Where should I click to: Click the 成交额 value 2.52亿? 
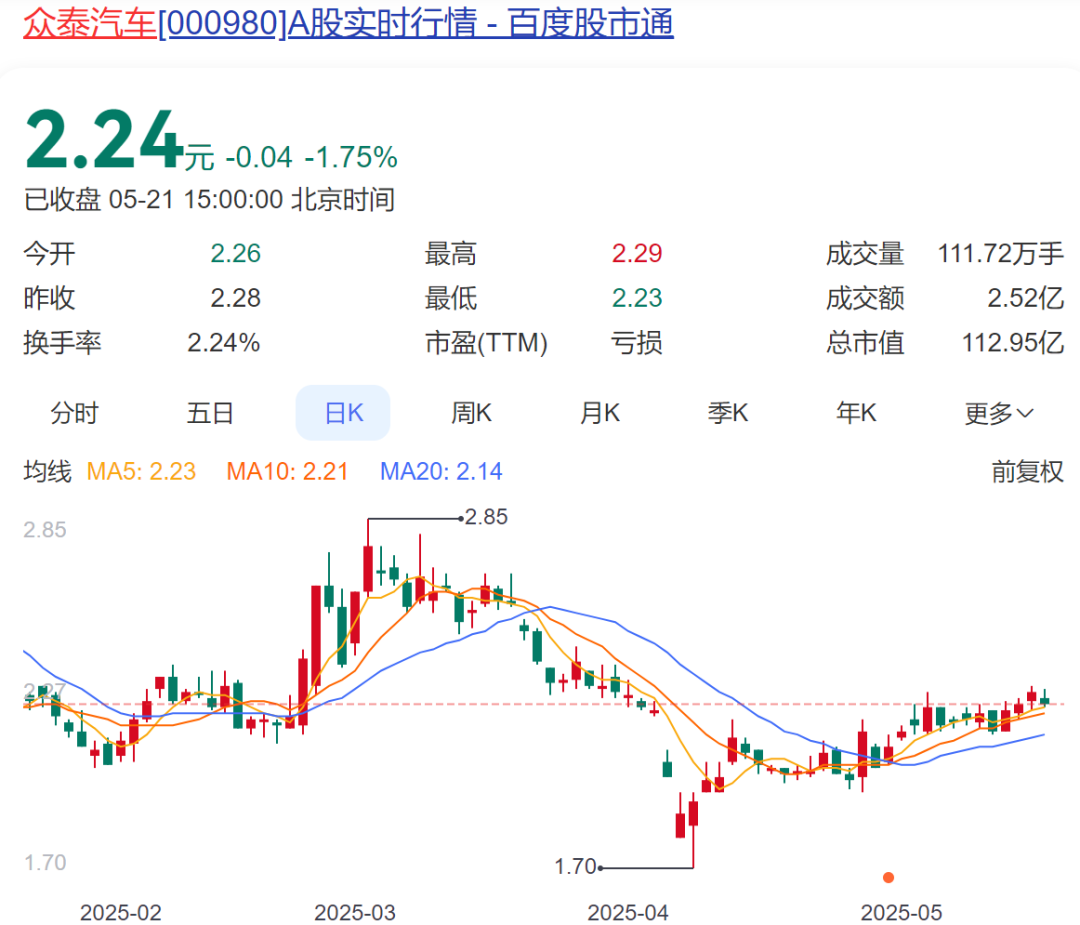1026,298
